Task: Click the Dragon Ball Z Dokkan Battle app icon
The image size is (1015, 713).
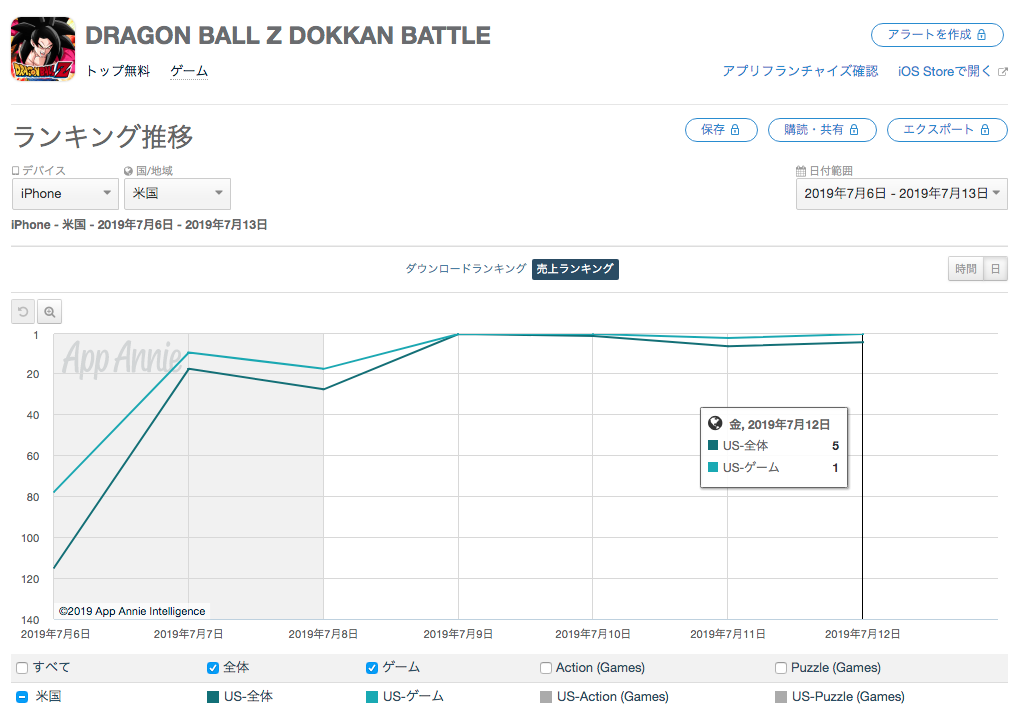Action: [x=43, y=49]
